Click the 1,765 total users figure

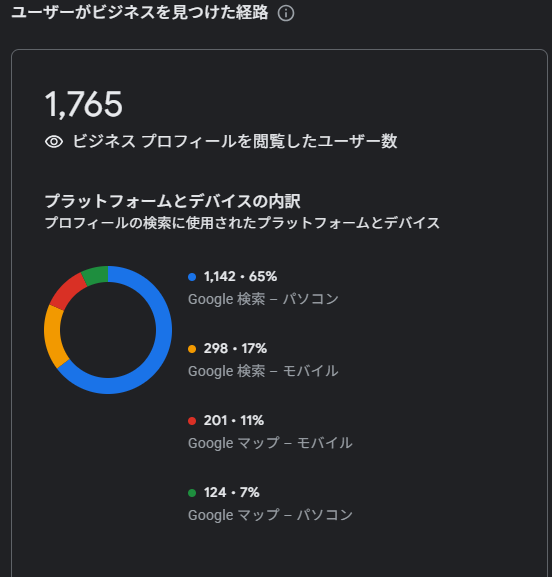point(84,105)
